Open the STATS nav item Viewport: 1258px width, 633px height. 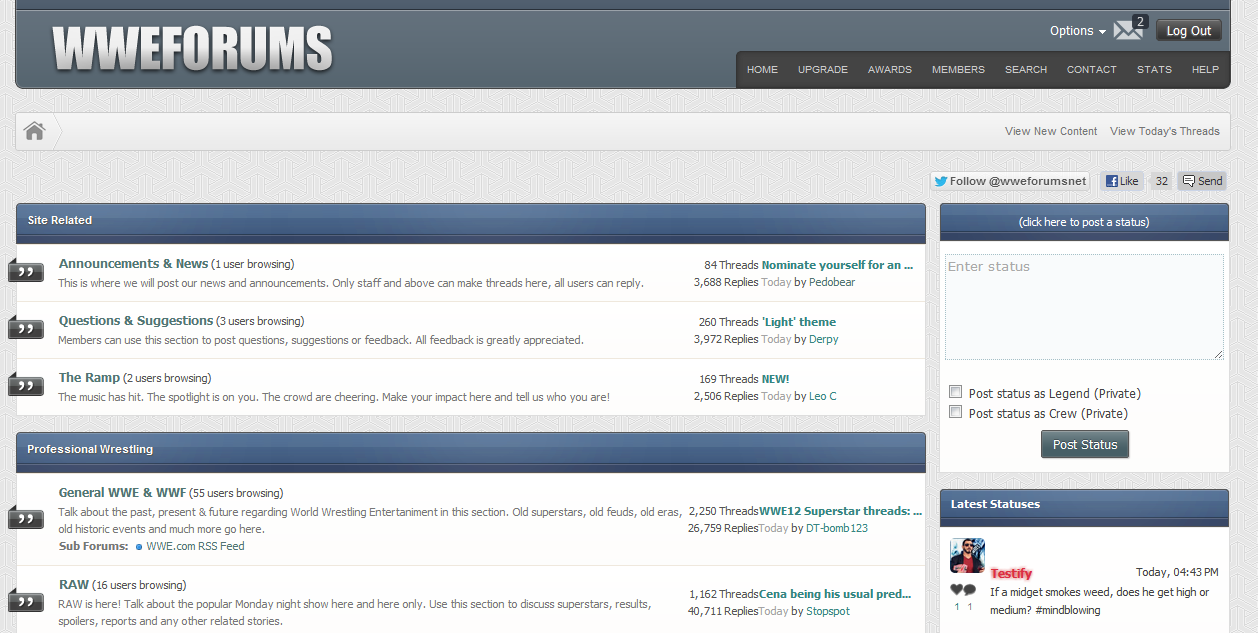pos(1154,70)
